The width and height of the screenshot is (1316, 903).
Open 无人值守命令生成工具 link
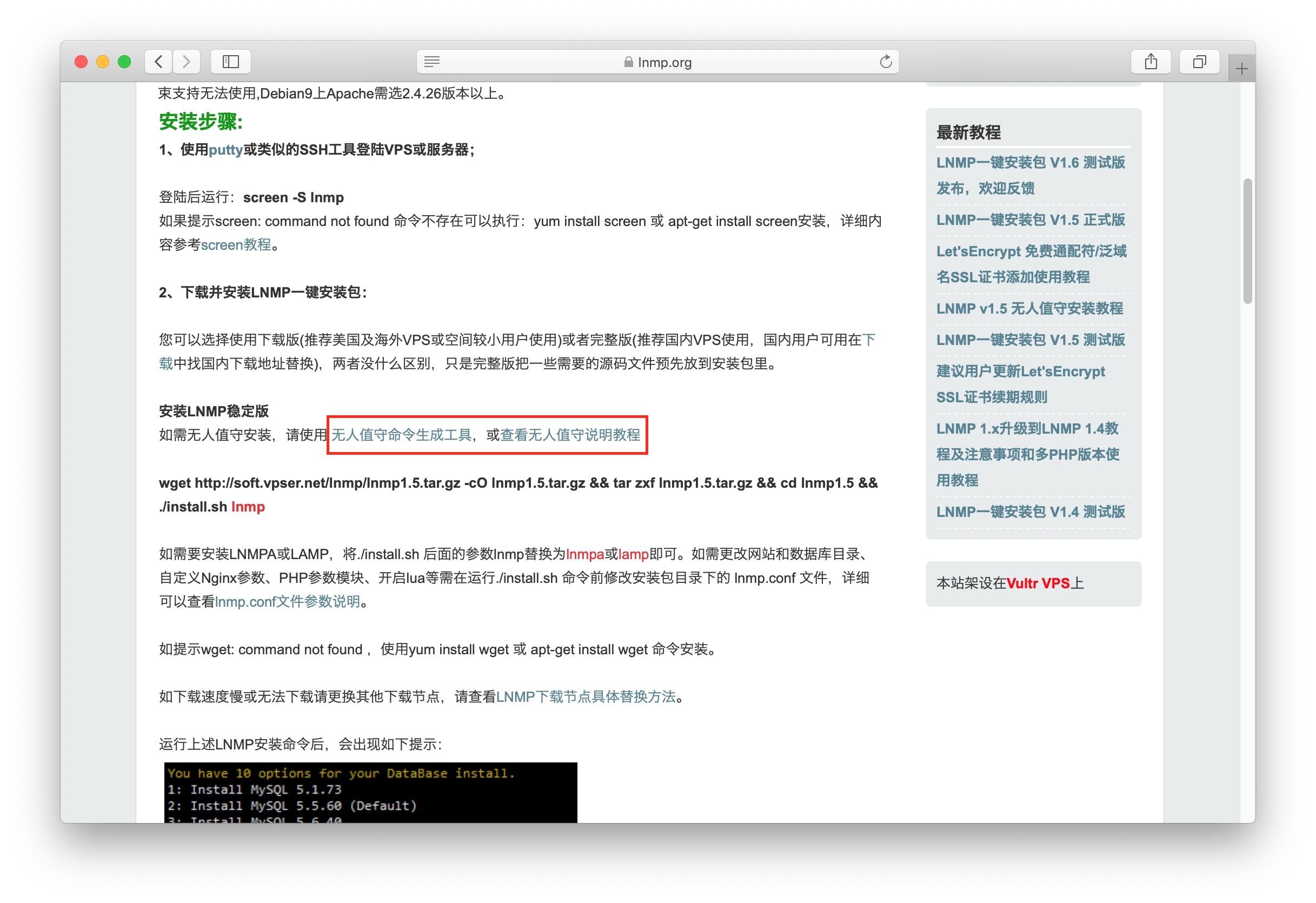(402, 435)
